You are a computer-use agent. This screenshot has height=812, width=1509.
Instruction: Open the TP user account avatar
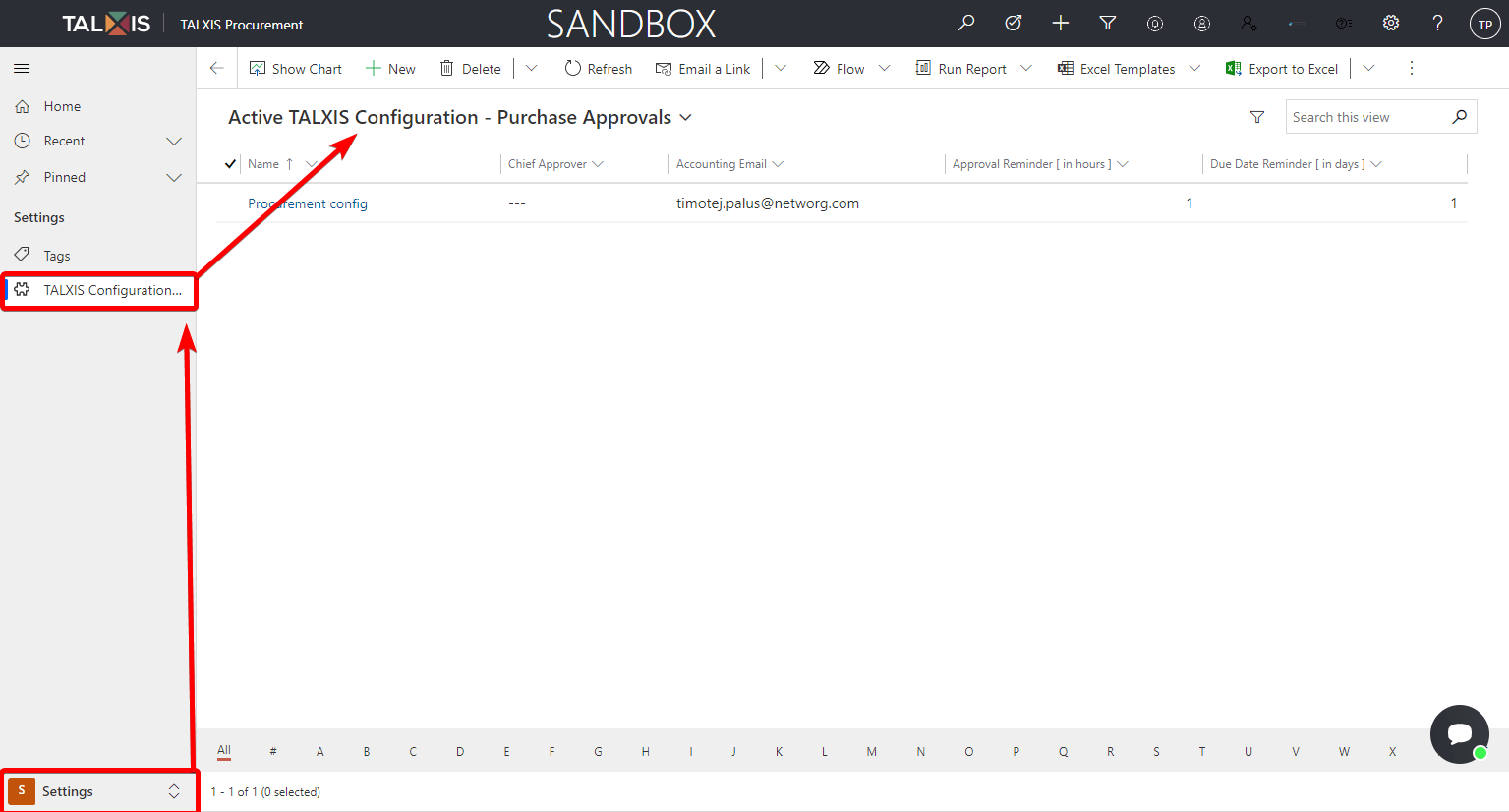click(x=1484, y=24)
